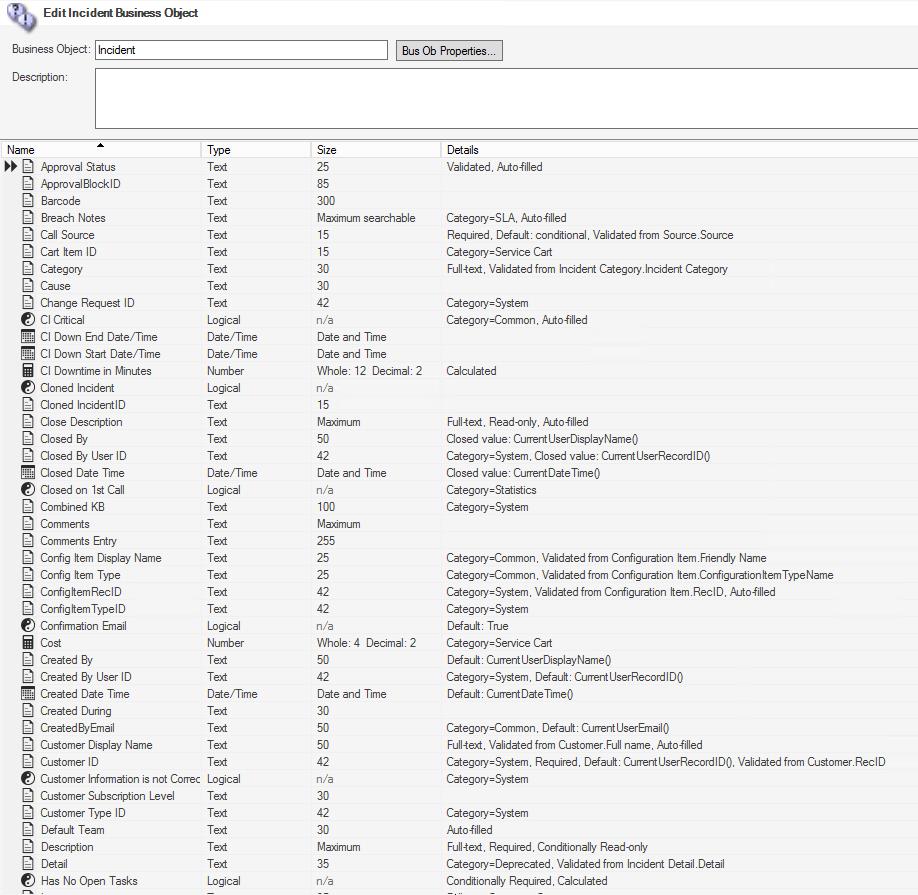Click the Type column header
The height and width of the screenshot is (895, 918).
230,149
